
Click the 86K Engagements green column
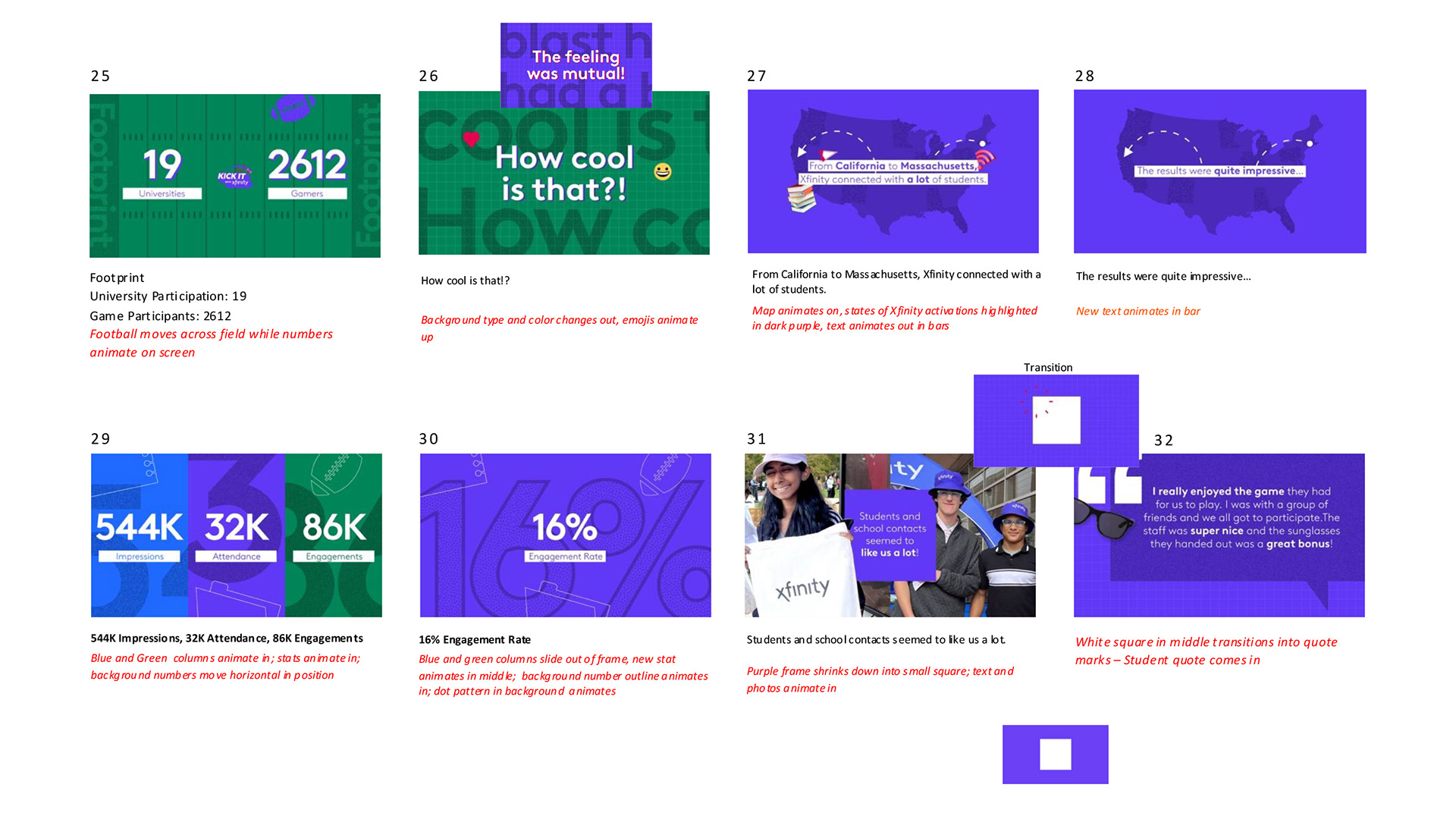click(x=334, y=535)
